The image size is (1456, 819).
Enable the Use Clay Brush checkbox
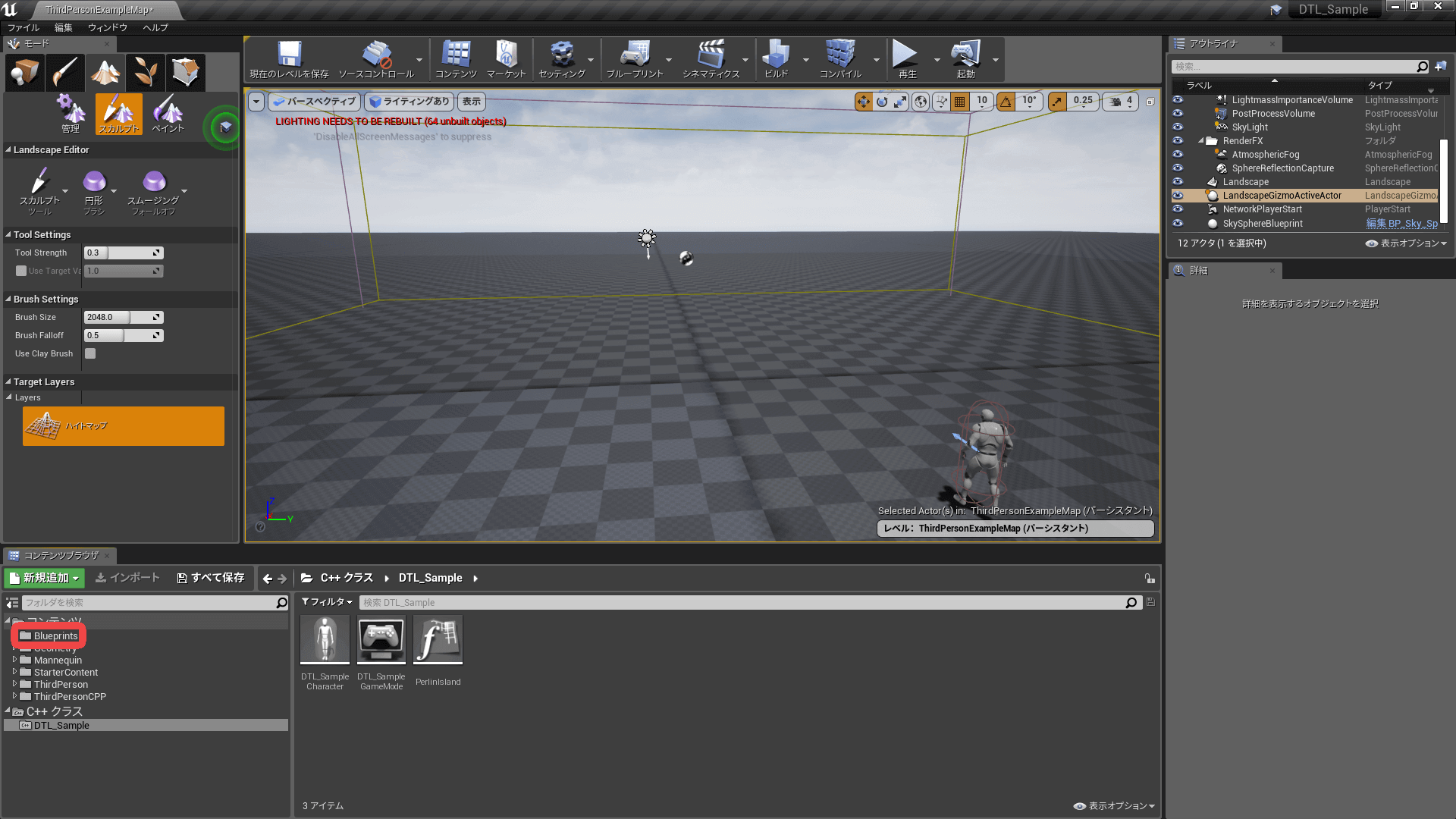tap(90, 353)
